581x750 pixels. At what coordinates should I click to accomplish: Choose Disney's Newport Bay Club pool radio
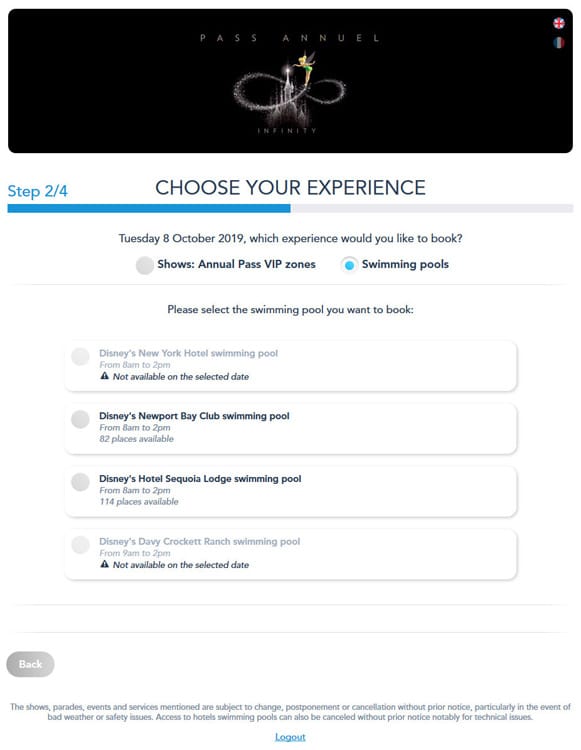click(80, 419)
